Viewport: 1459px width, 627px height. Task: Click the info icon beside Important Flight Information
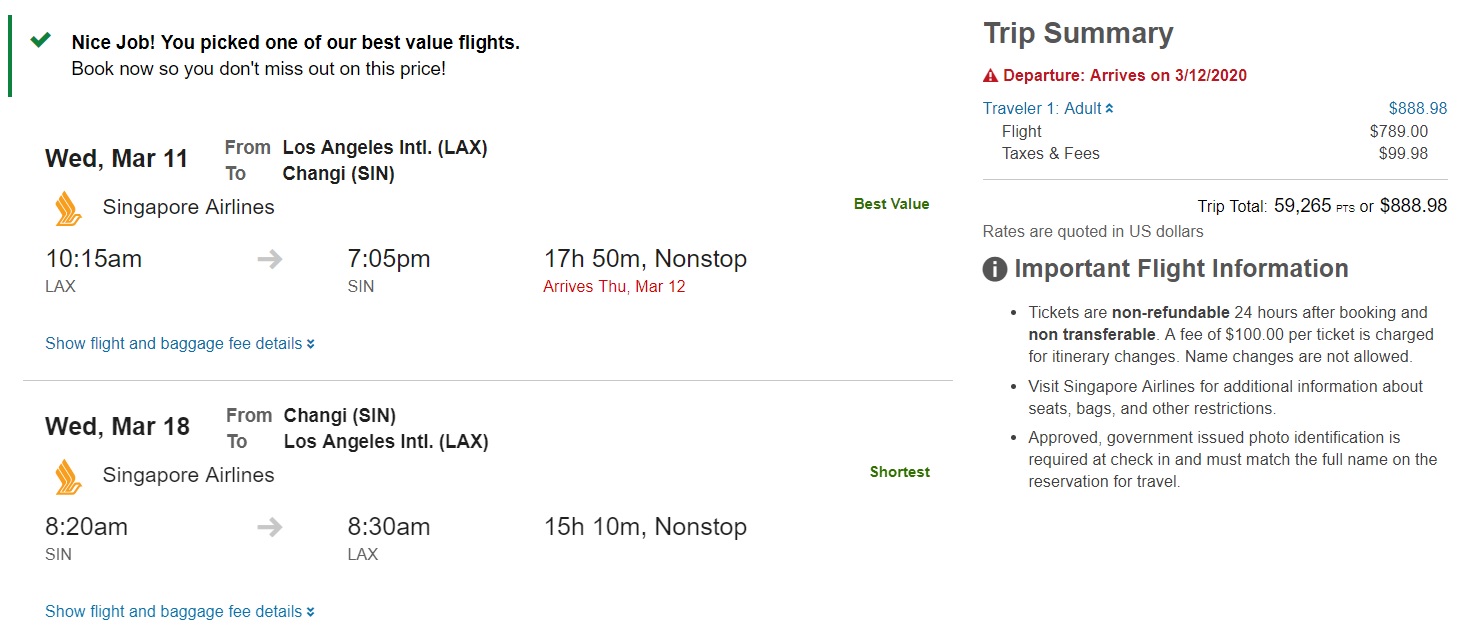click(994, 269)
